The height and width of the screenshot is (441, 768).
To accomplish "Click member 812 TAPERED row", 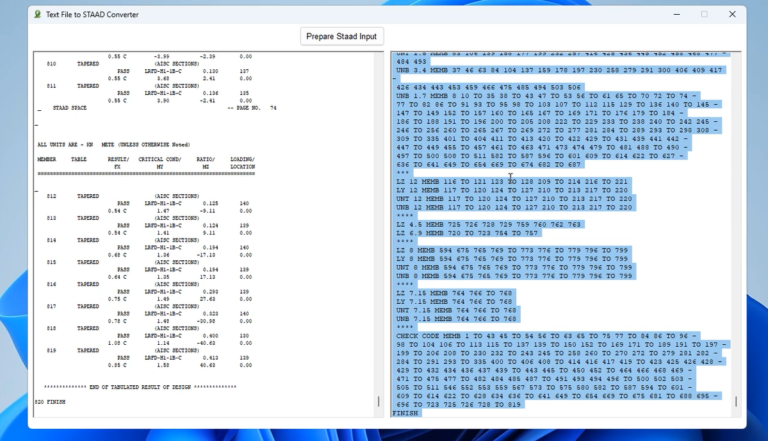I will (x=123, y=196).
